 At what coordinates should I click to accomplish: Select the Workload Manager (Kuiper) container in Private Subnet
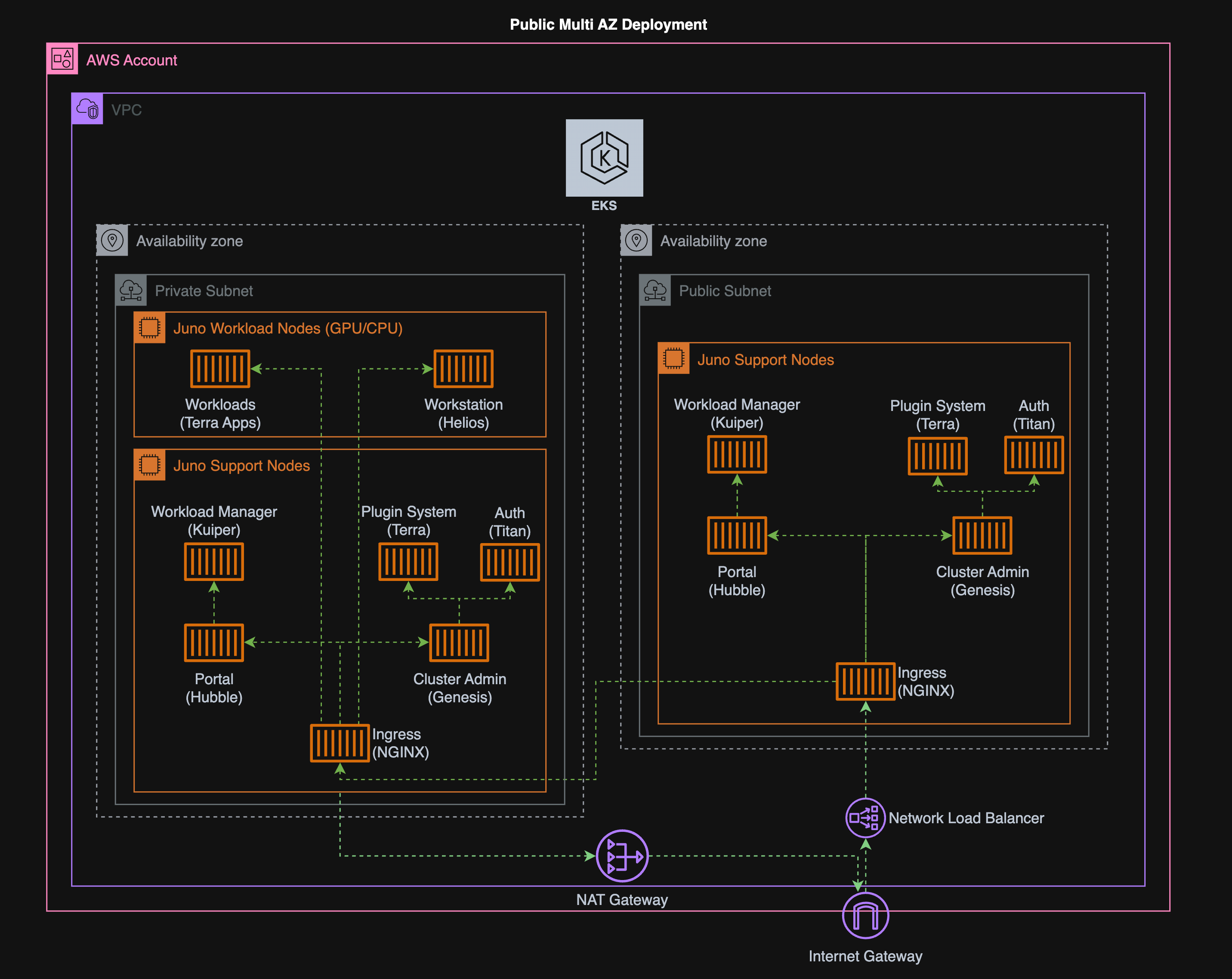pyautogui.click(x=214, y=561)
